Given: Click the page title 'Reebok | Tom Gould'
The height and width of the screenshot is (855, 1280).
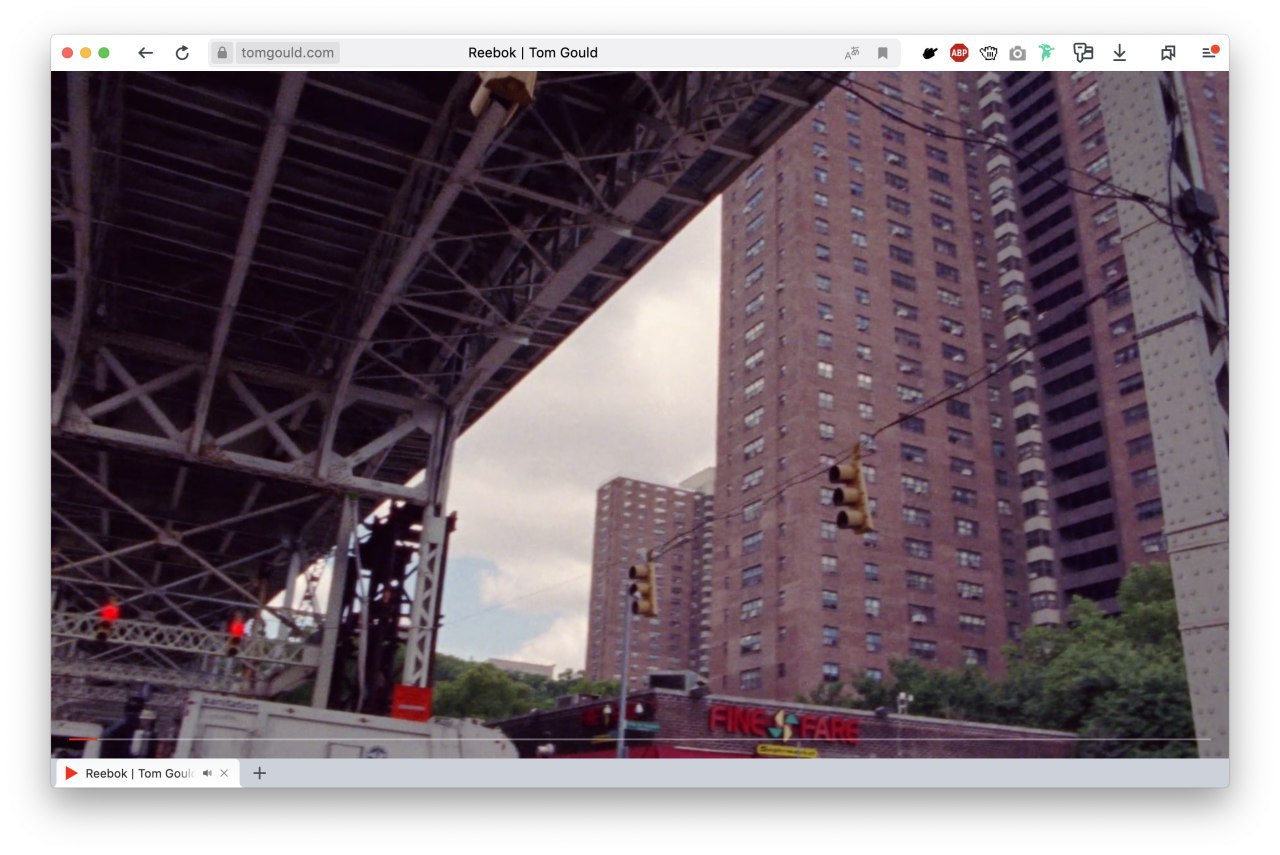Looking at the screenshot, I should coord(533,53).
